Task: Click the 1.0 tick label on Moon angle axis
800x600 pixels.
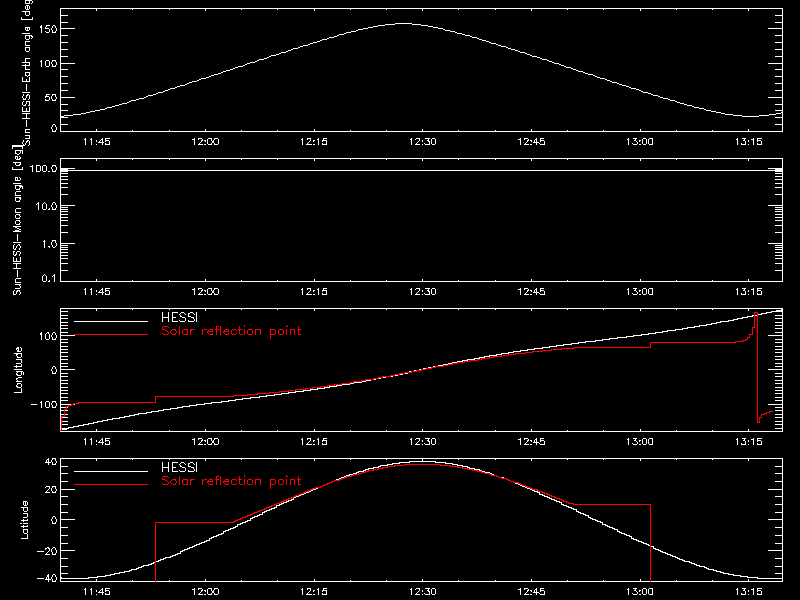Action: pyautogui.click(x=49, y=244)
